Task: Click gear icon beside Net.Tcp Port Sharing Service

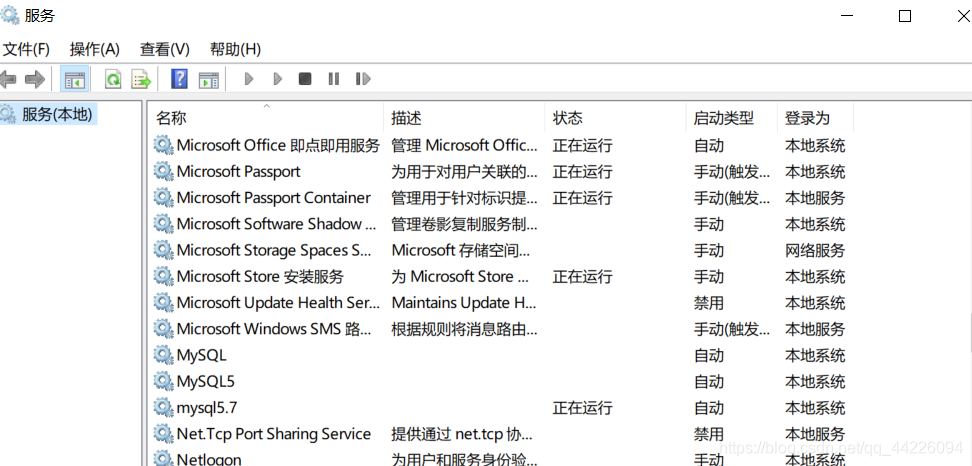Action: [x=163, y=434]
